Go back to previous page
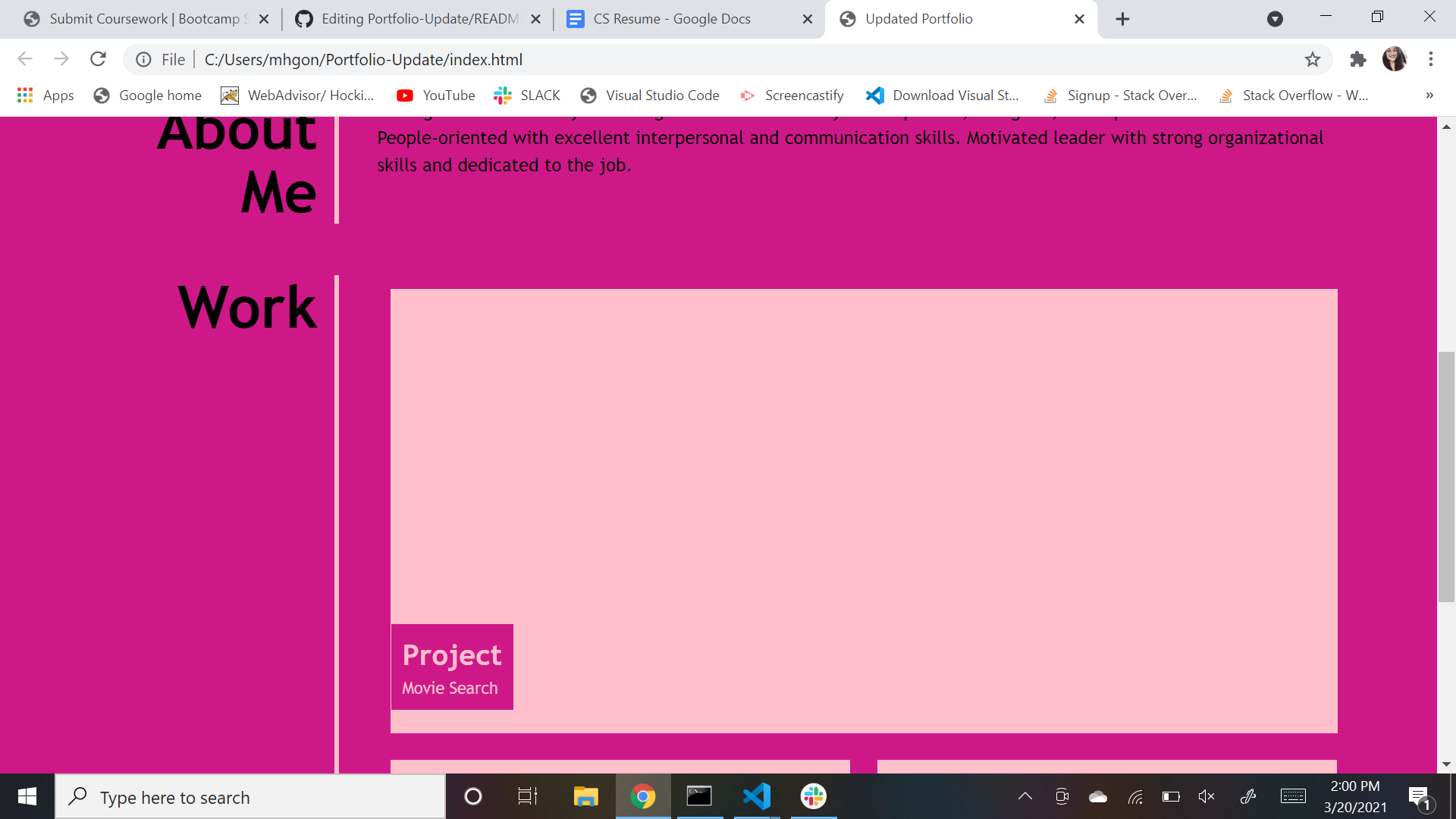Viewport: 1456px width, 819px height. [25, 59]
